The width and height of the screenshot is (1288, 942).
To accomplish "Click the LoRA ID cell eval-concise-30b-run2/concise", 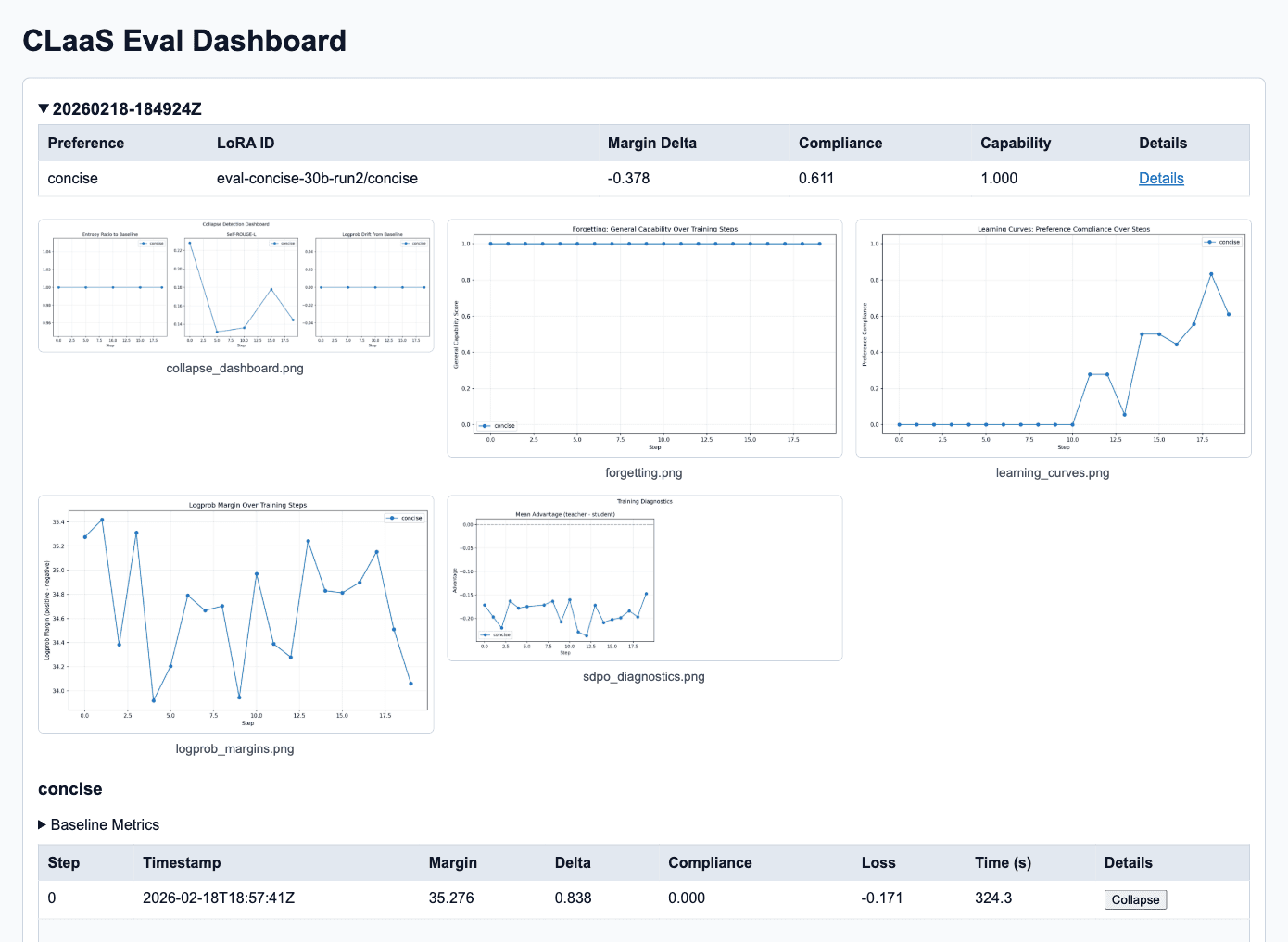I will (x=316, y=178).
